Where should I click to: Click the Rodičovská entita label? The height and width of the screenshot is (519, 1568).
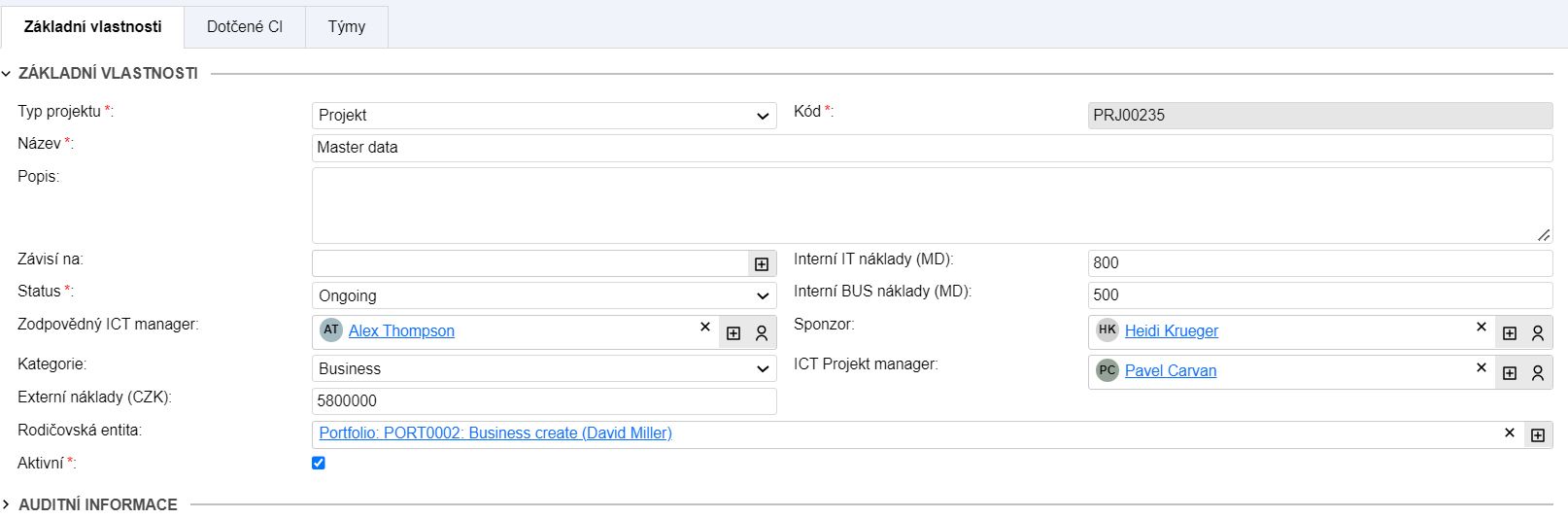(80, 431)
